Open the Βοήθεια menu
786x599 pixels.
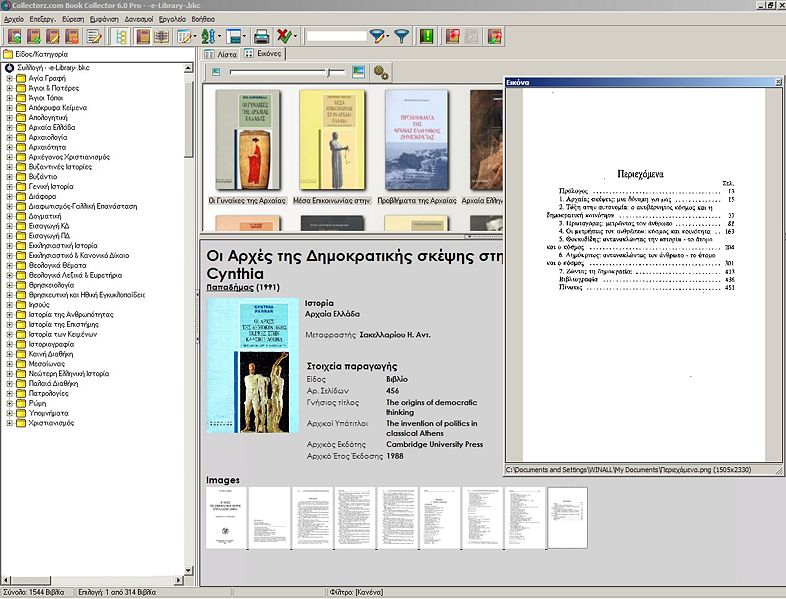pyautogui.click(x=203, y=19)
